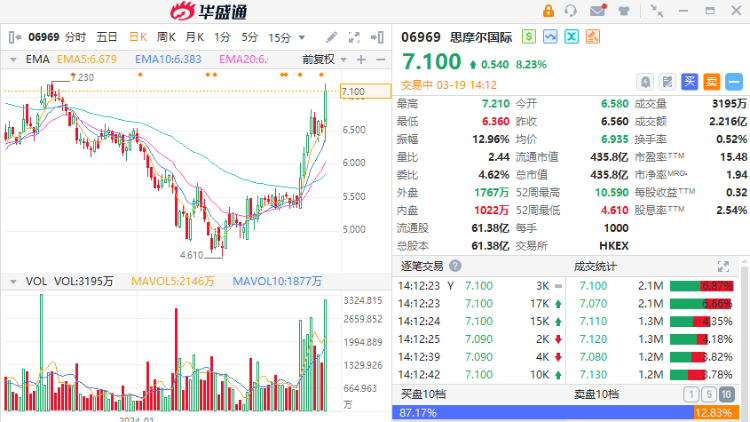Click the 华盛通 logo

point(209,11)
